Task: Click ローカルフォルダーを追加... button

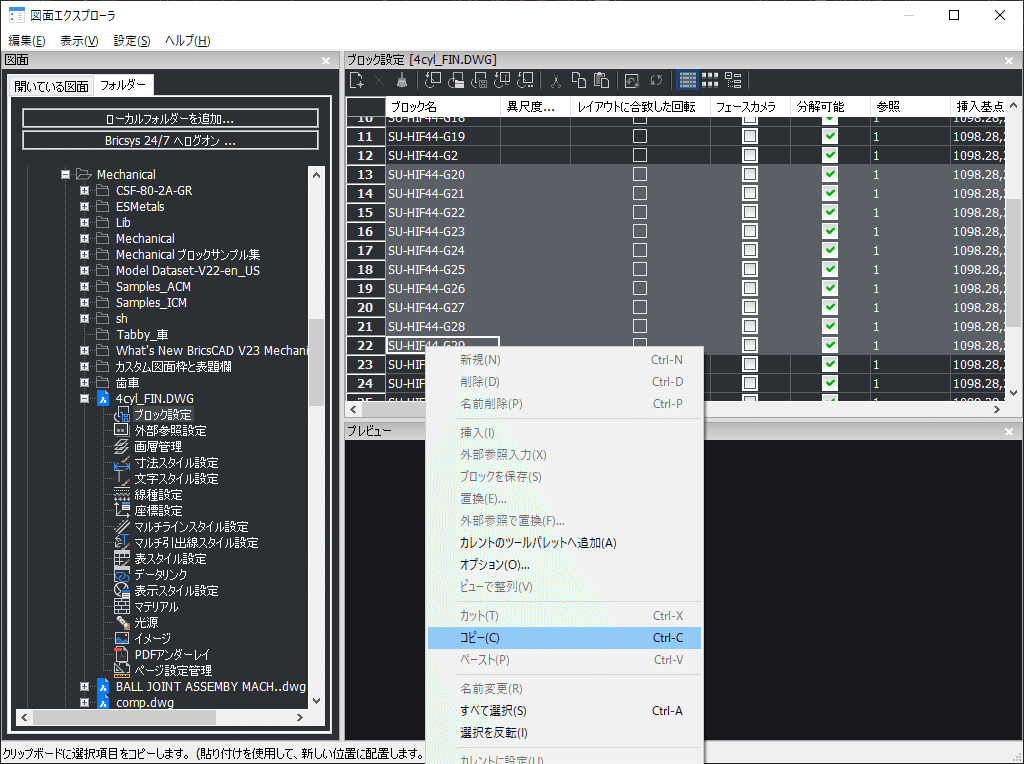Action: pos(170,119)
